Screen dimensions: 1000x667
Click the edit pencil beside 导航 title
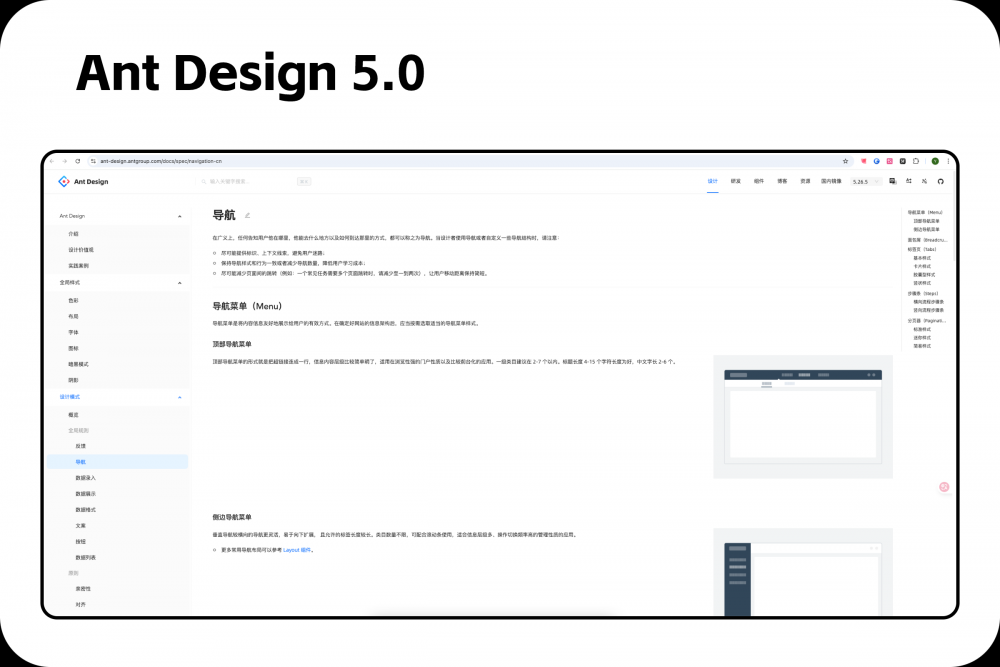pyautogui.click(x=247, y=216)
